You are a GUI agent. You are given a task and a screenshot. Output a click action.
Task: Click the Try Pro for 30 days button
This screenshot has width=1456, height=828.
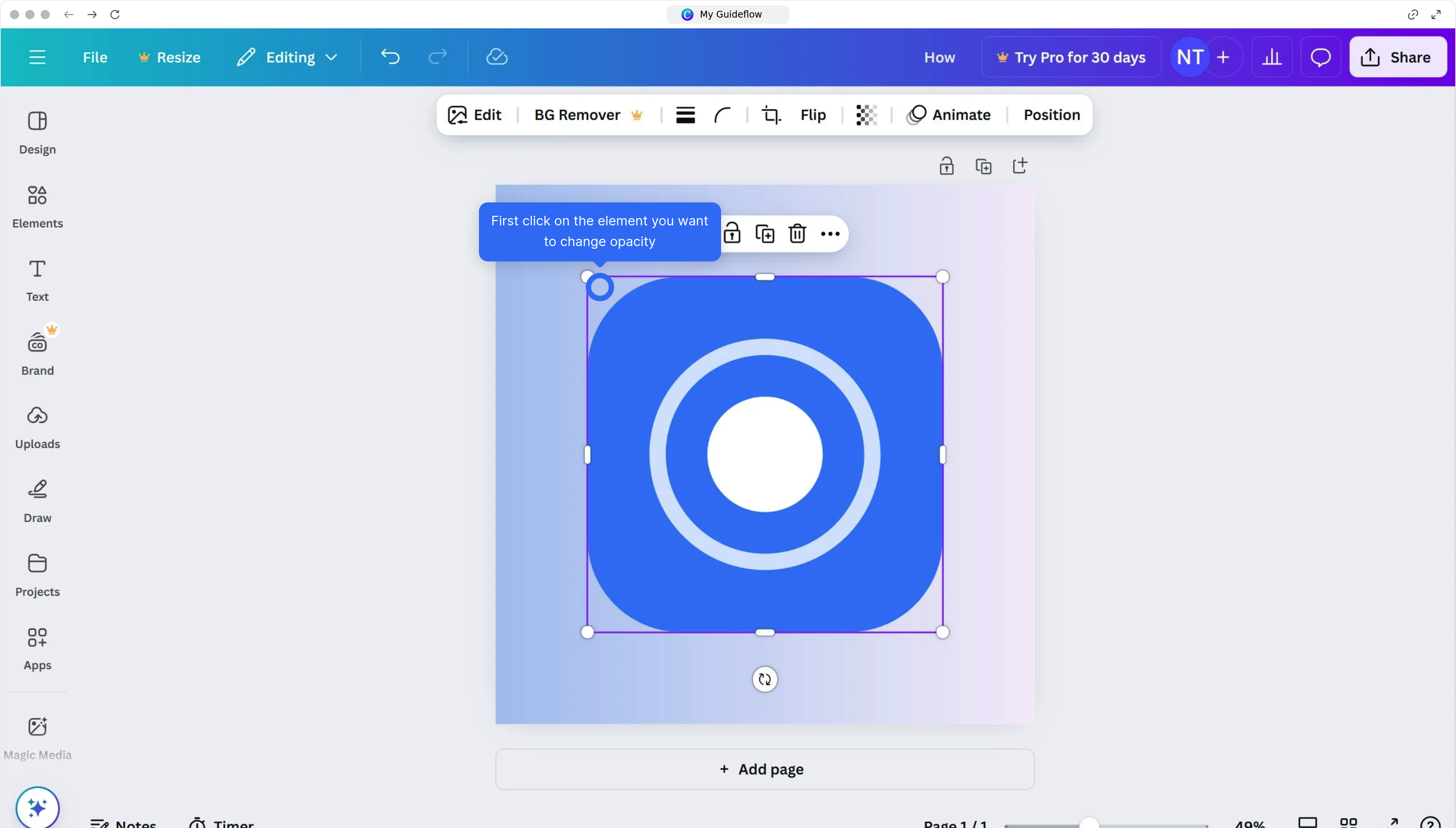[1071, 57]
